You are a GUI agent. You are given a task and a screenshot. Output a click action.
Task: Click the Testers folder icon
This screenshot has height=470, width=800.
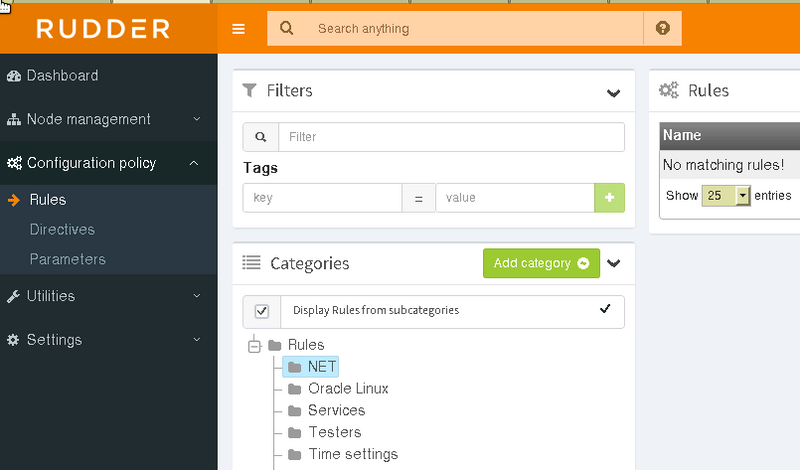point(294,433)
